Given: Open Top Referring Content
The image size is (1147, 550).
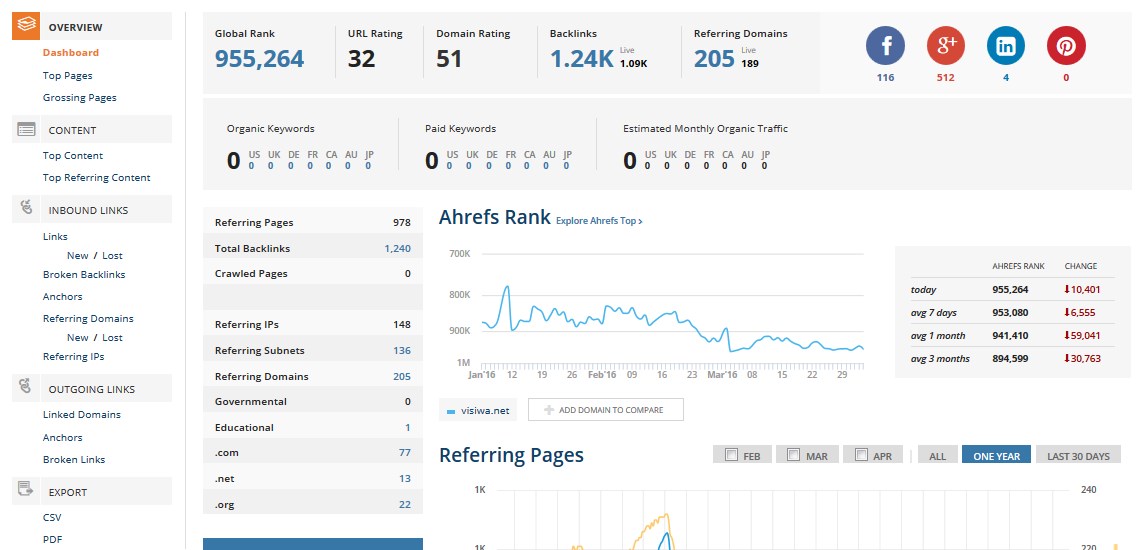Looking at the screenshot, I should click(x=97, y=177).
